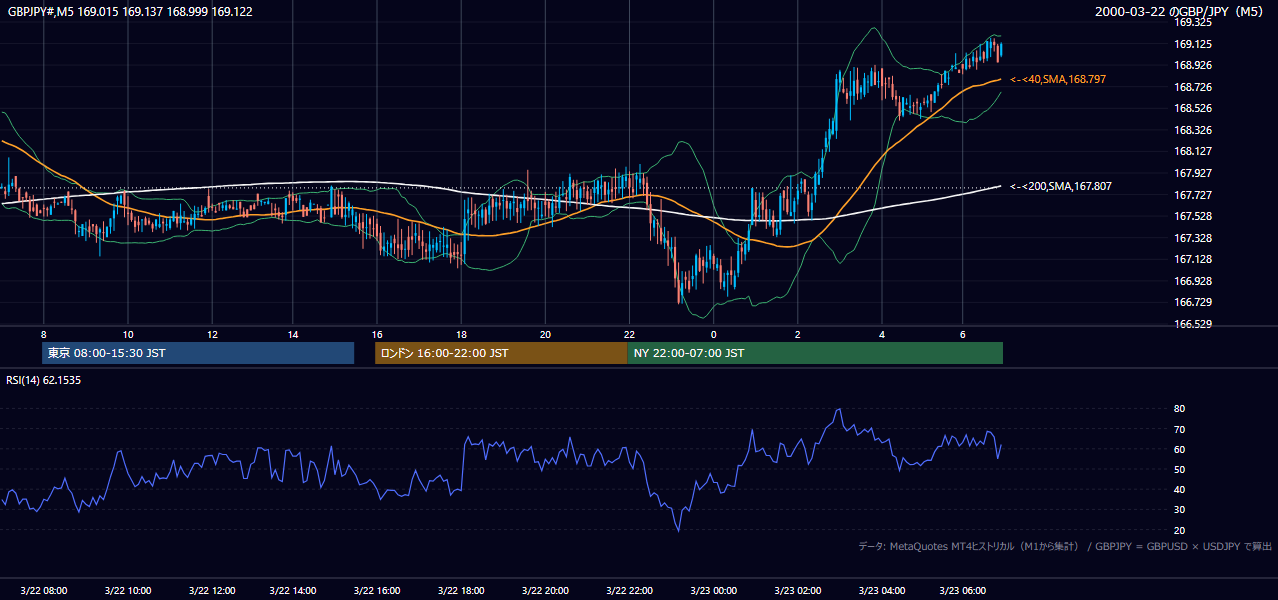The width and height of the screenshot is (1278, 600).
Task: Click the データ: MetaQuotes MT4 data source note
Action: [1065, 546]
